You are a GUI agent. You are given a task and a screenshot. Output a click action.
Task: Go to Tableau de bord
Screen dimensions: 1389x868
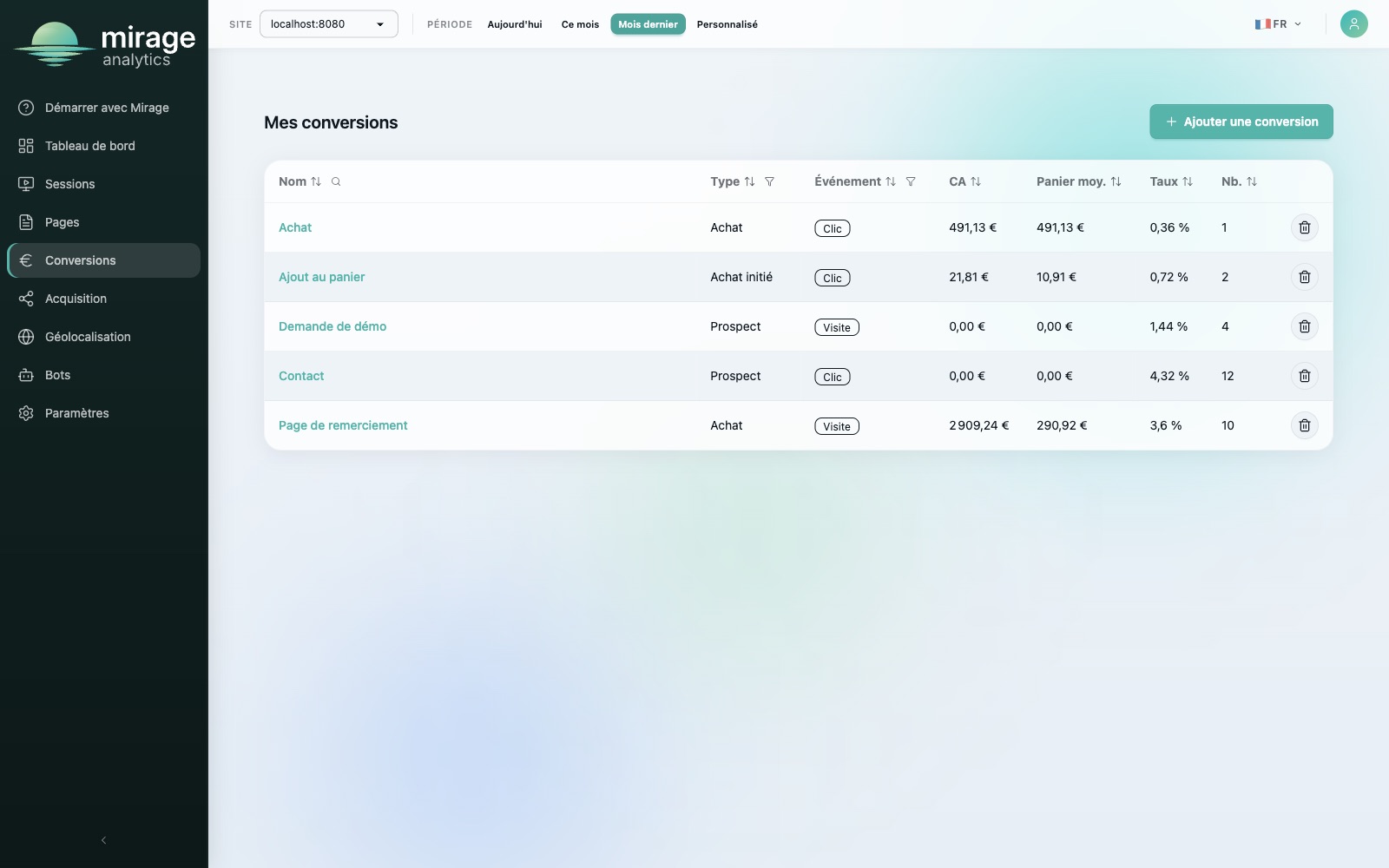point(103,146)
